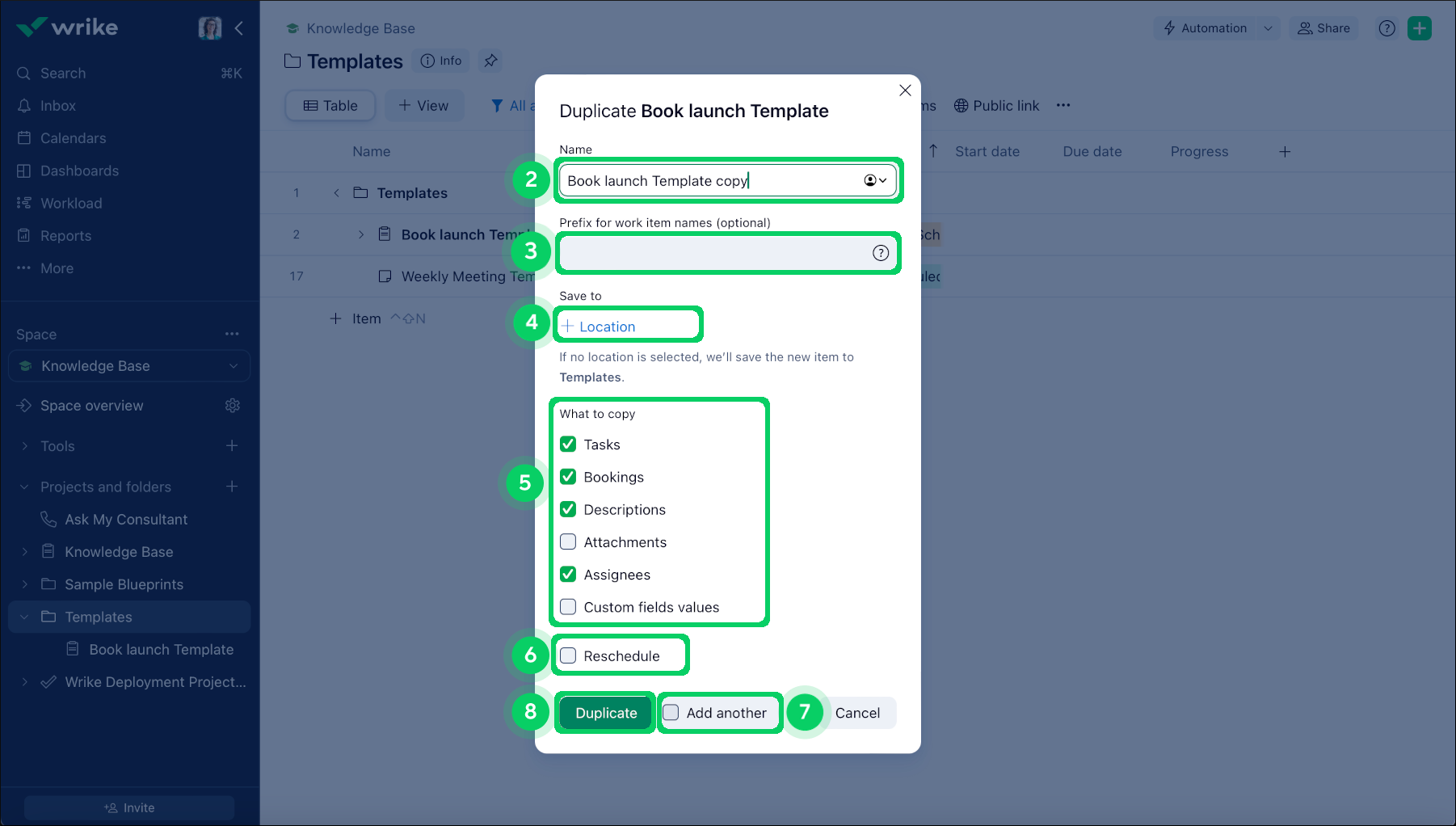Uncheck the Bookings checkbox
Viewport: 1456px width, 826px height.
[x=568, y=477]
